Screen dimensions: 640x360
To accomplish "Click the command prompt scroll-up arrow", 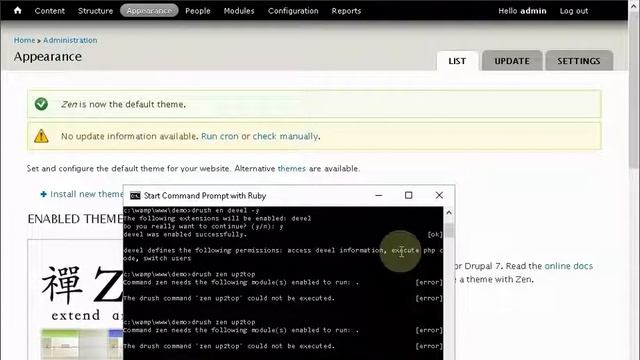I will [x=449, y=213].
